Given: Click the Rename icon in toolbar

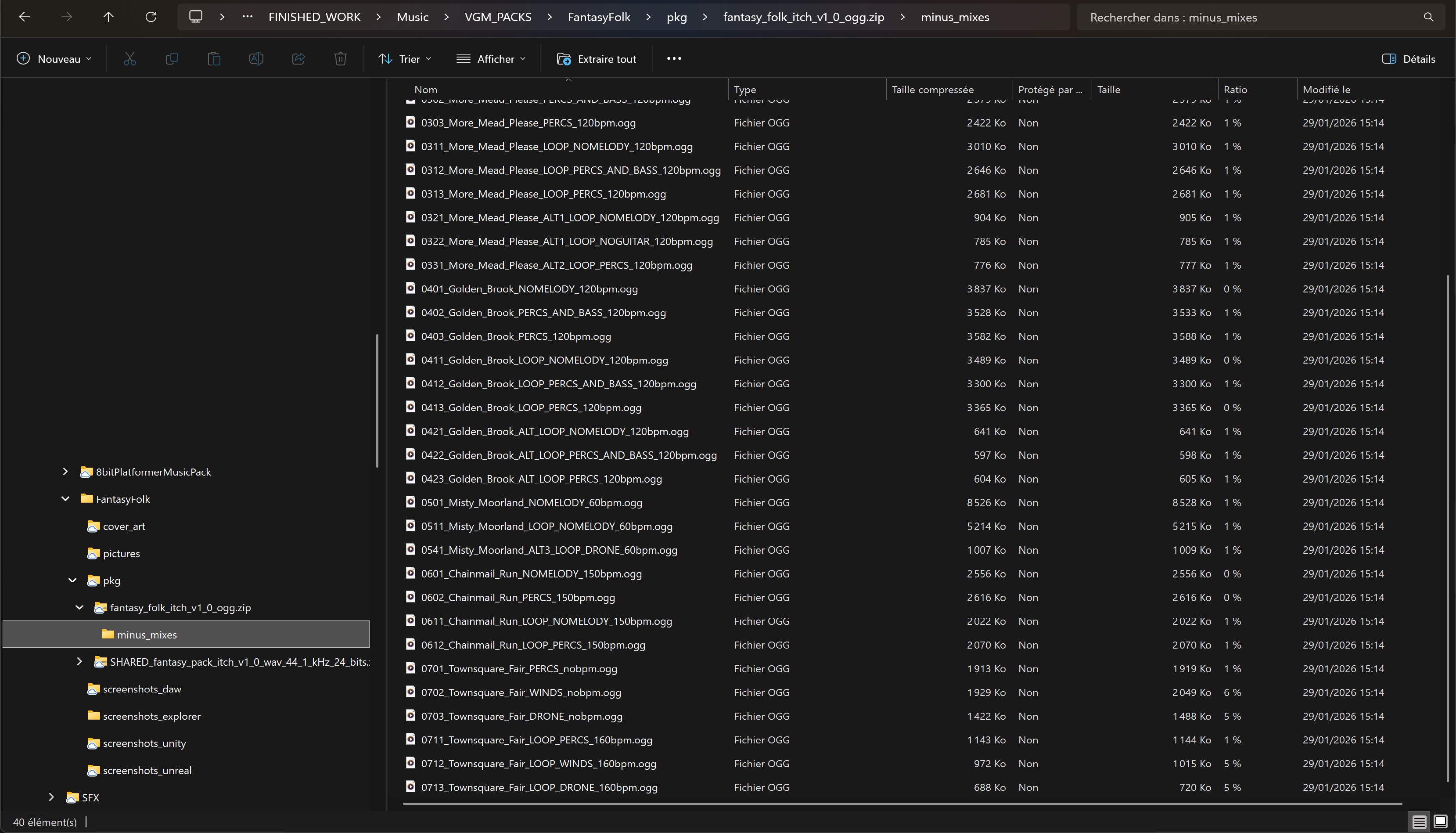Looking at the screenshot, I should click(256, 59).
